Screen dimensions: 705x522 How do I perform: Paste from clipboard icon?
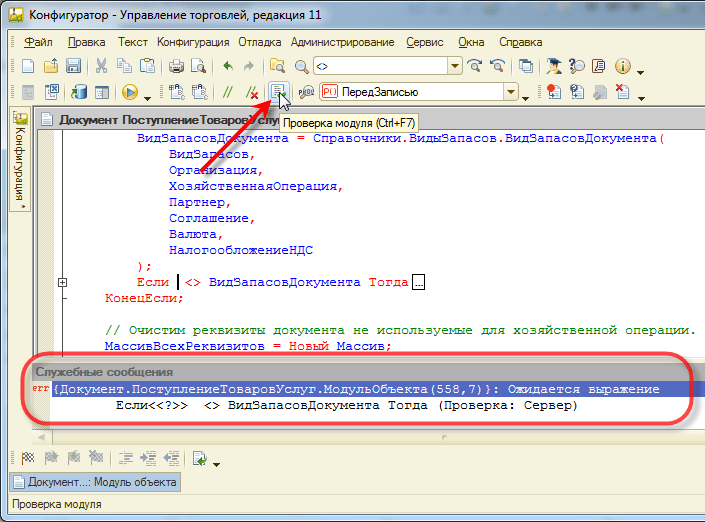(147, 66)
